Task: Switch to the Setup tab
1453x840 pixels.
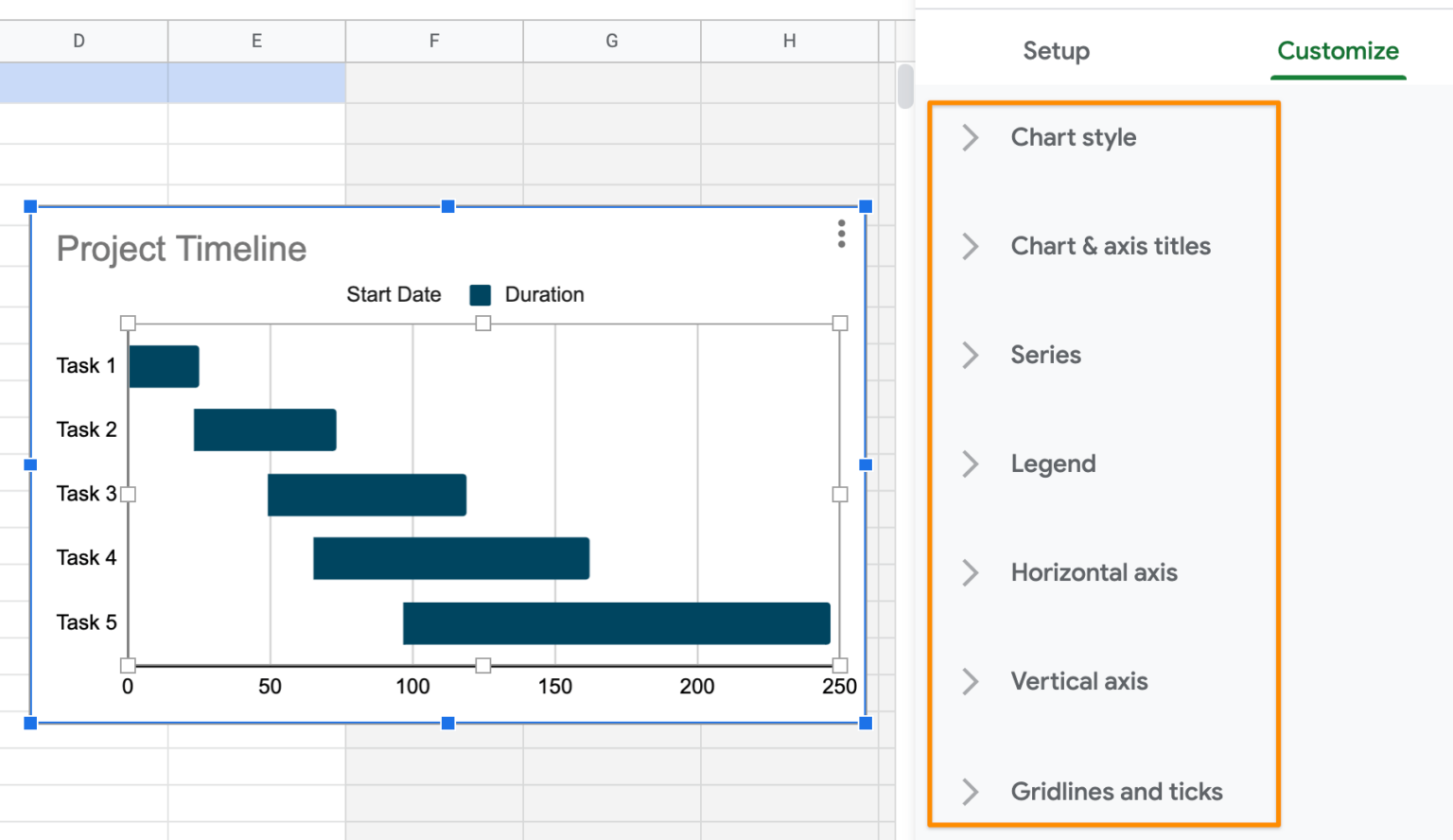Action: (1056, 51)
